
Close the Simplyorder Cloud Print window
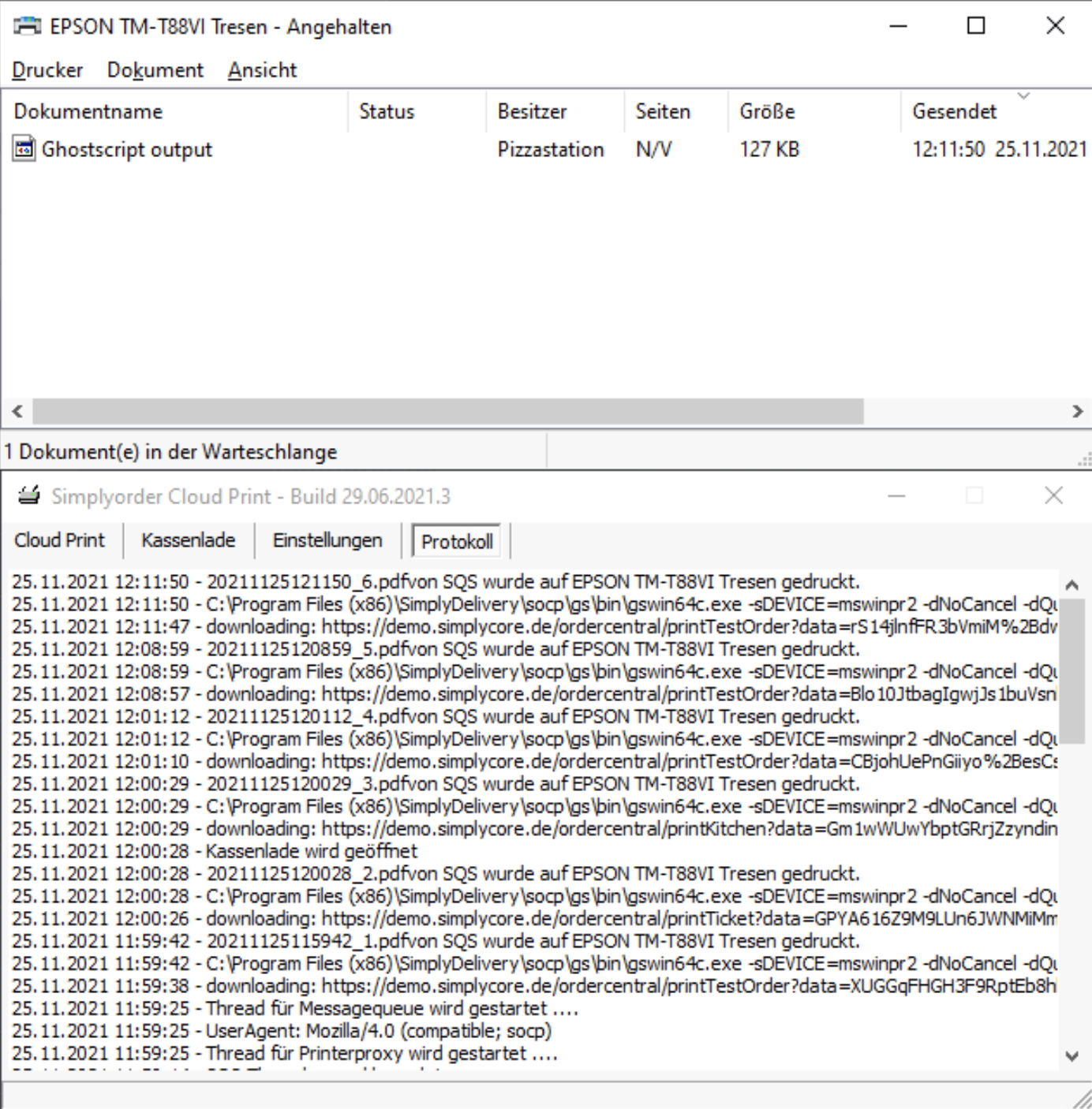[1053, 495]
